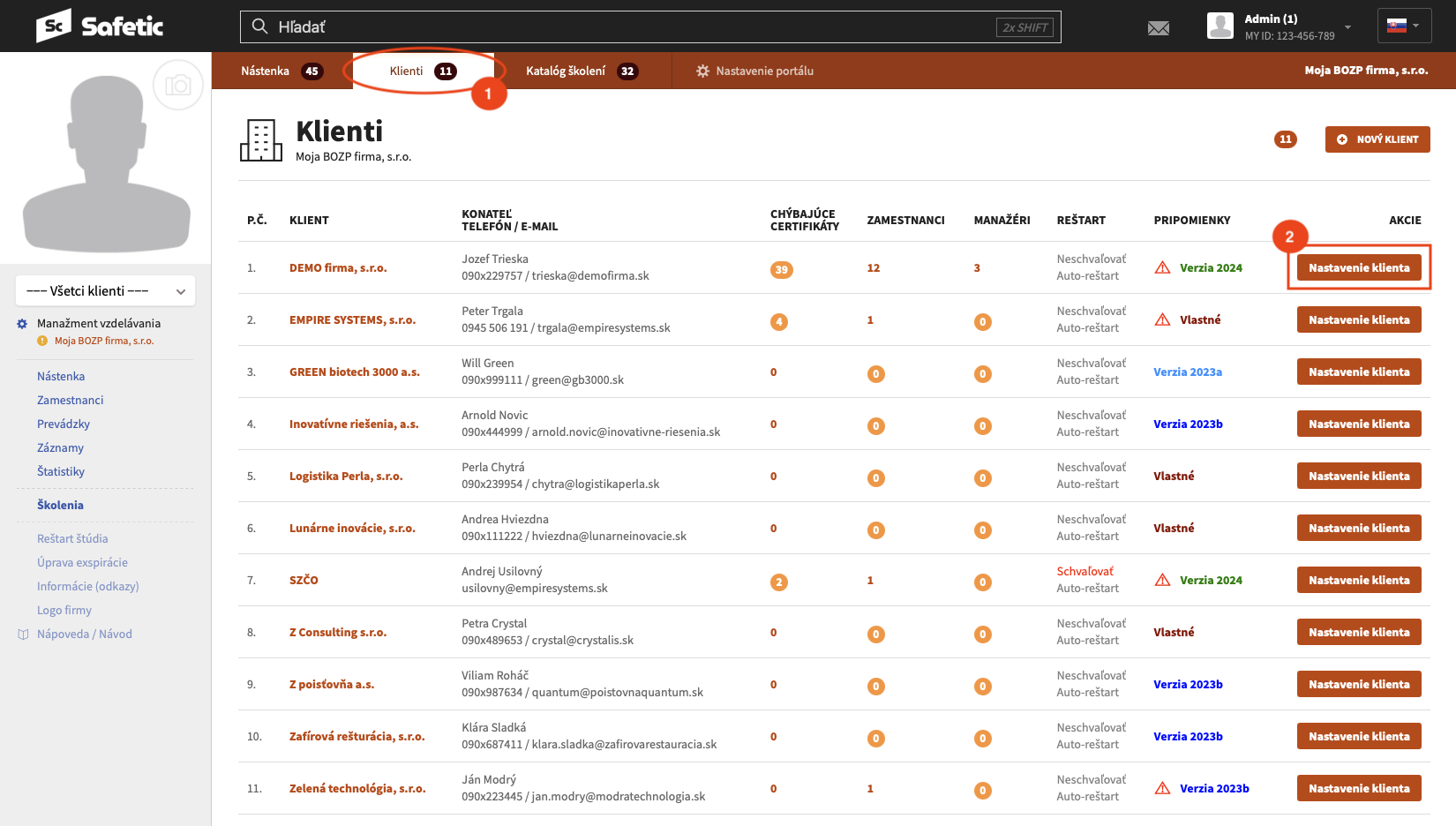
Task: Click the zero employees badge for GREEN biotech
Action: 875,373
